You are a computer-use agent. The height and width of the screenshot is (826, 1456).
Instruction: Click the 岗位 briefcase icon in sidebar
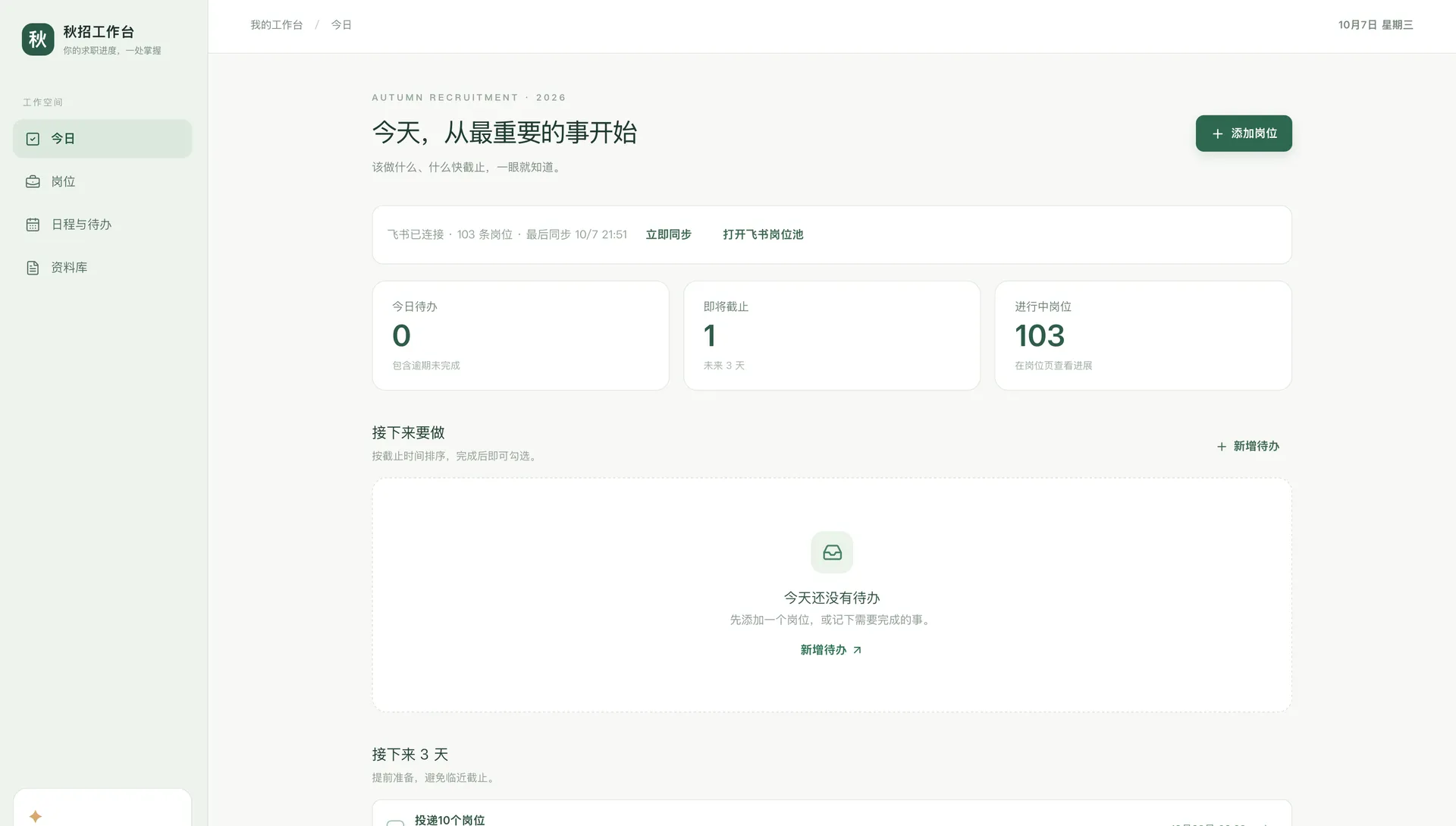pyautogui.click(x=33, y=182)
